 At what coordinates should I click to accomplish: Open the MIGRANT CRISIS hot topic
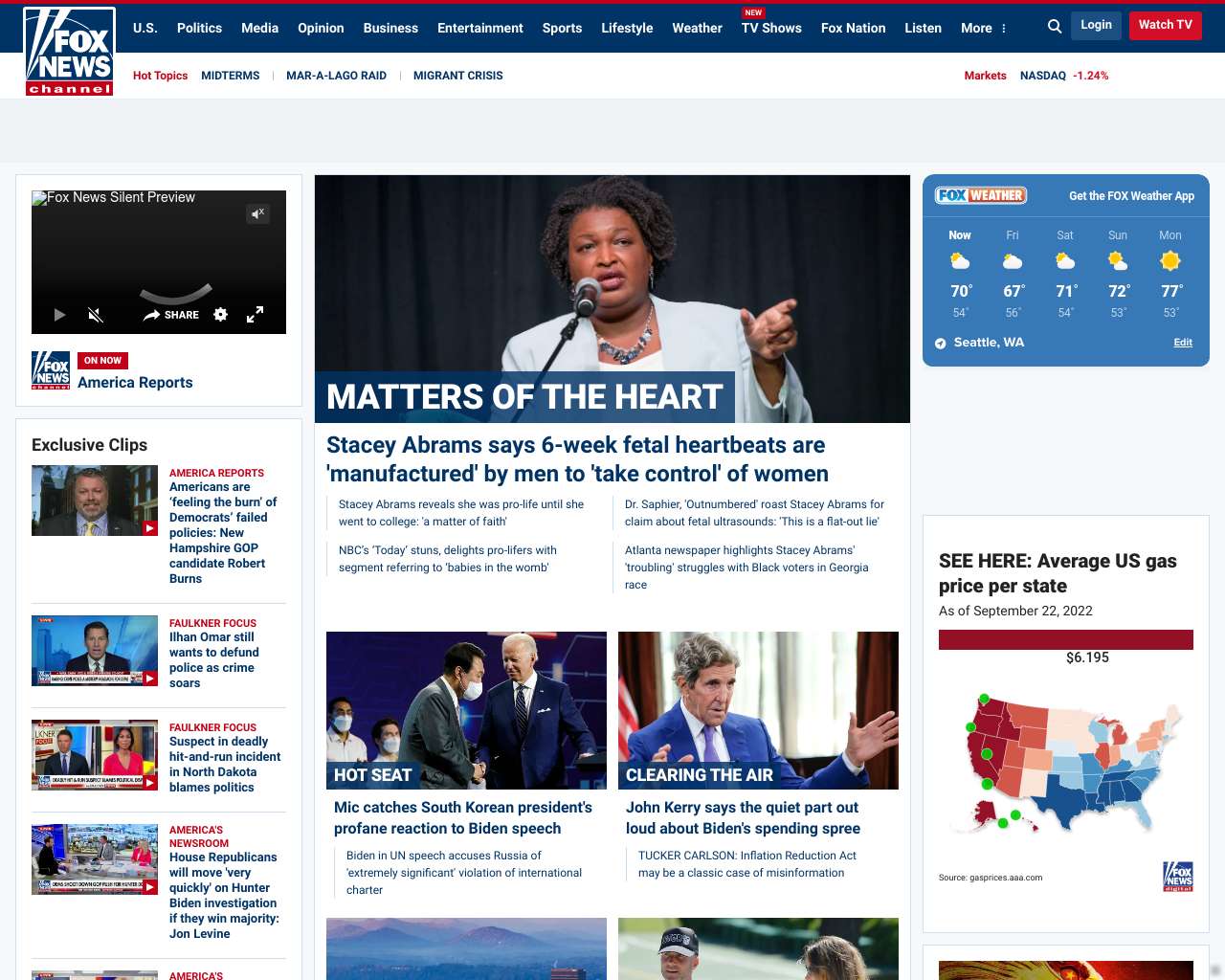click(x=458, y=76)
